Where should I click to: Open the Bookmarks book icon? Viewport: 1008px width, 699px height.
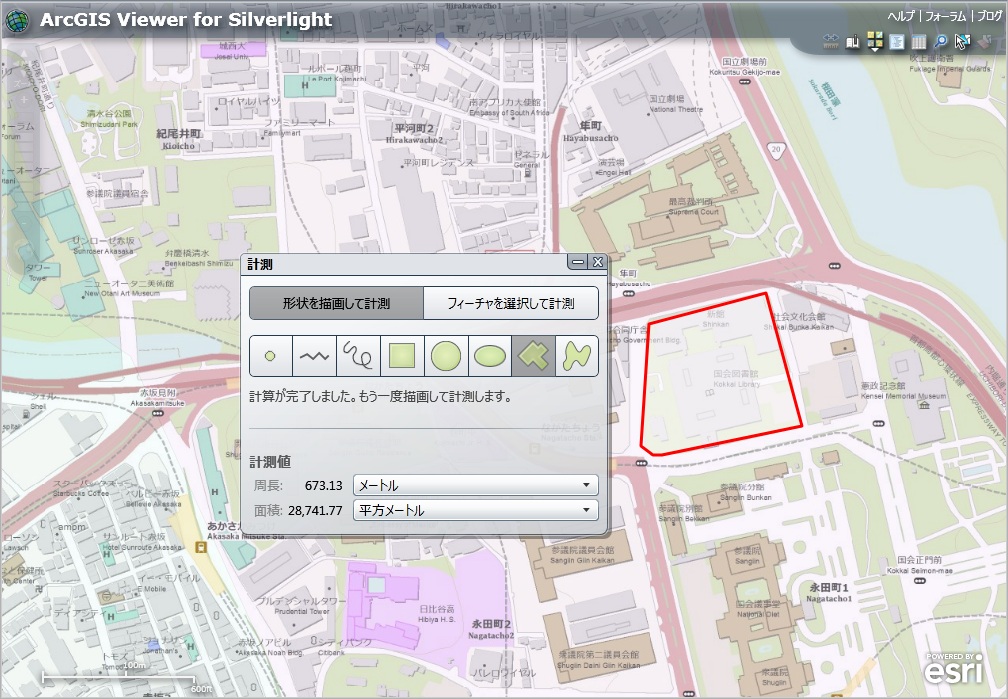tap(852, 42)
